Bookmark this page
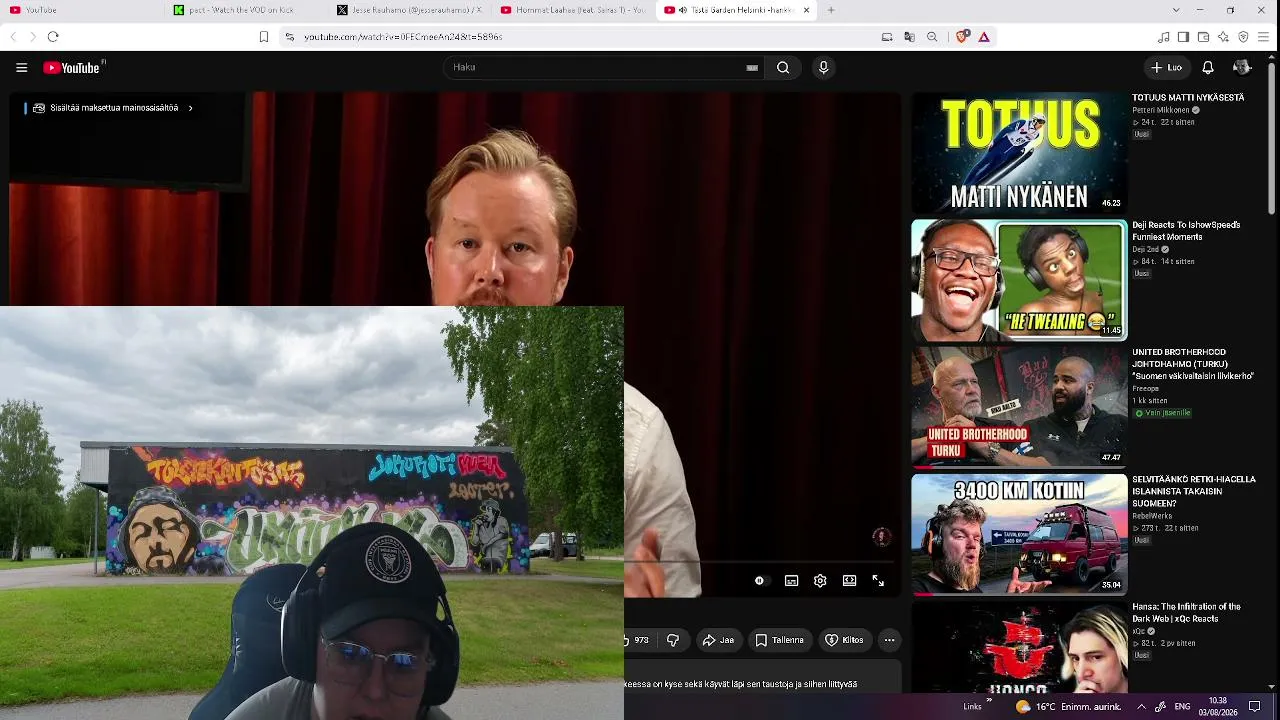 264,37
